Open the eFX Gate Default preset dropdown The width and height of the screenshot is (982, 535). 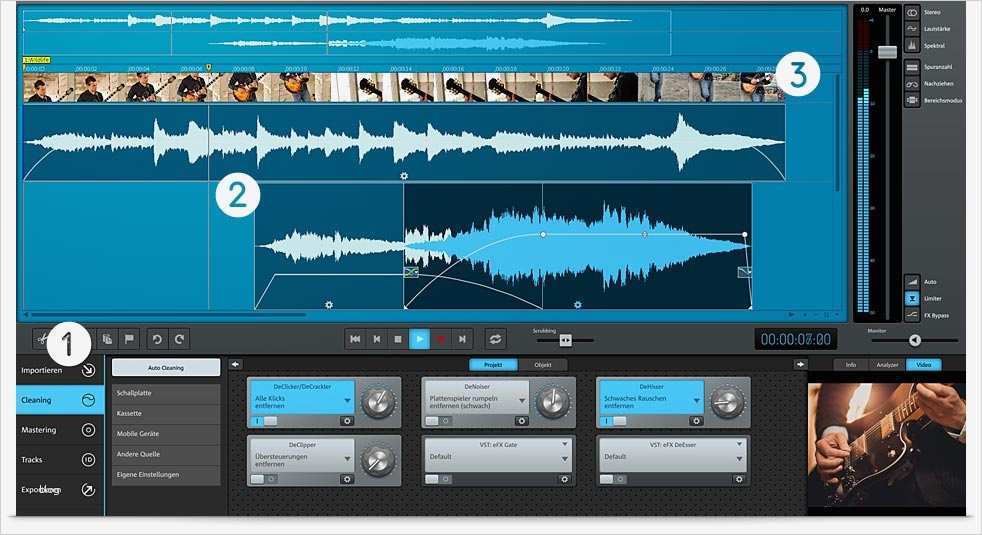tap(564, 459)
